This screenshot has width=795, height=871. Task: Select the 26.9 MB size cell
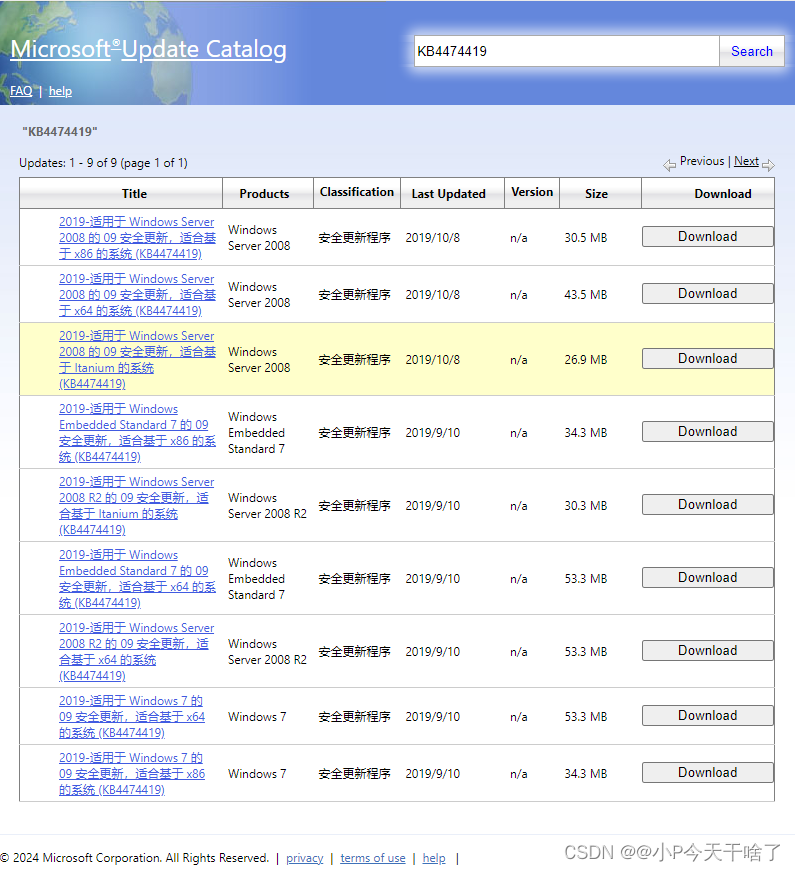(x=586, y=359)
